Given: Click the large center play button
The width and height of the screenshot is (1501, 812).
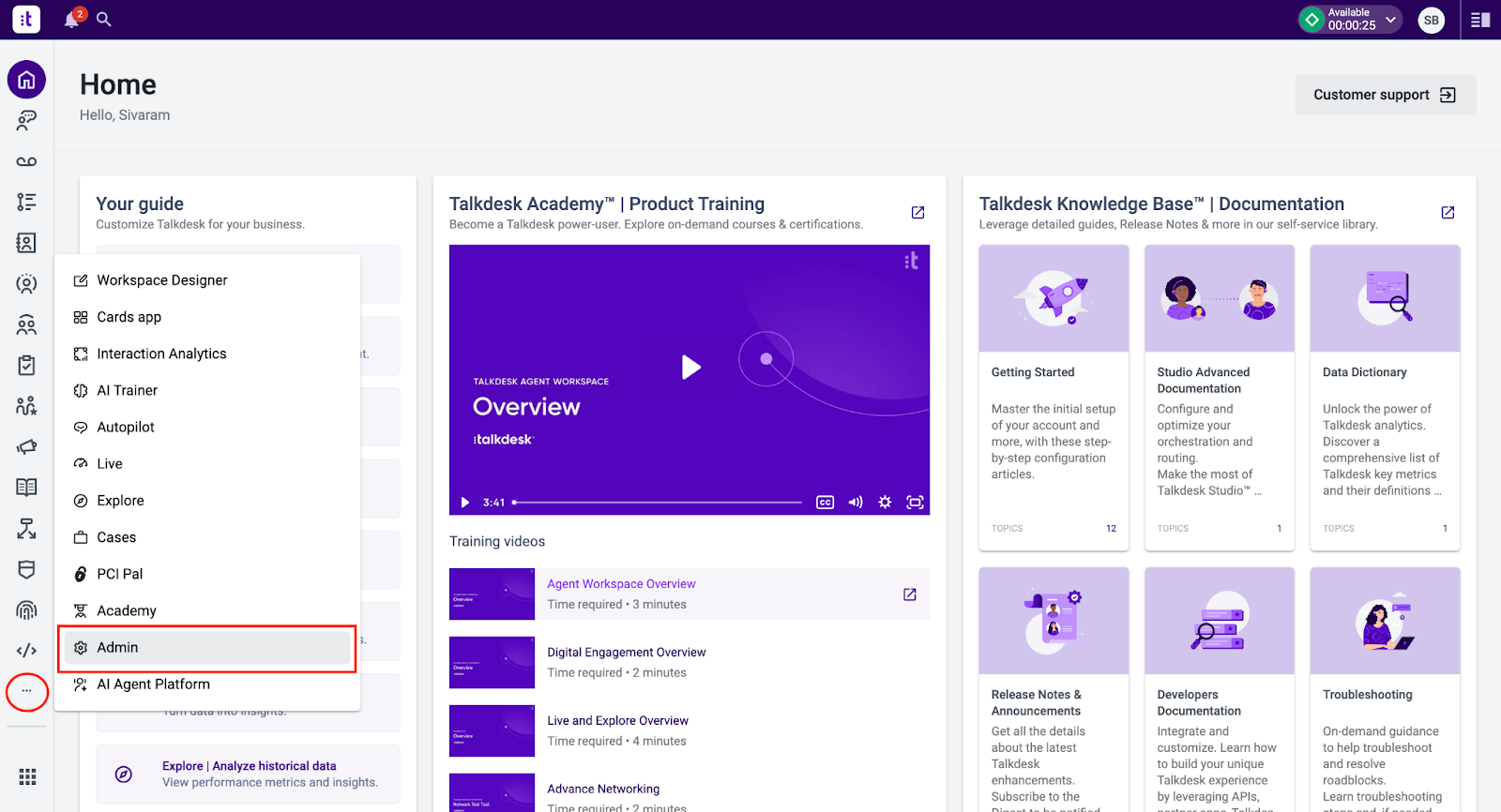Looking at the screenshot, I should 691,367.
